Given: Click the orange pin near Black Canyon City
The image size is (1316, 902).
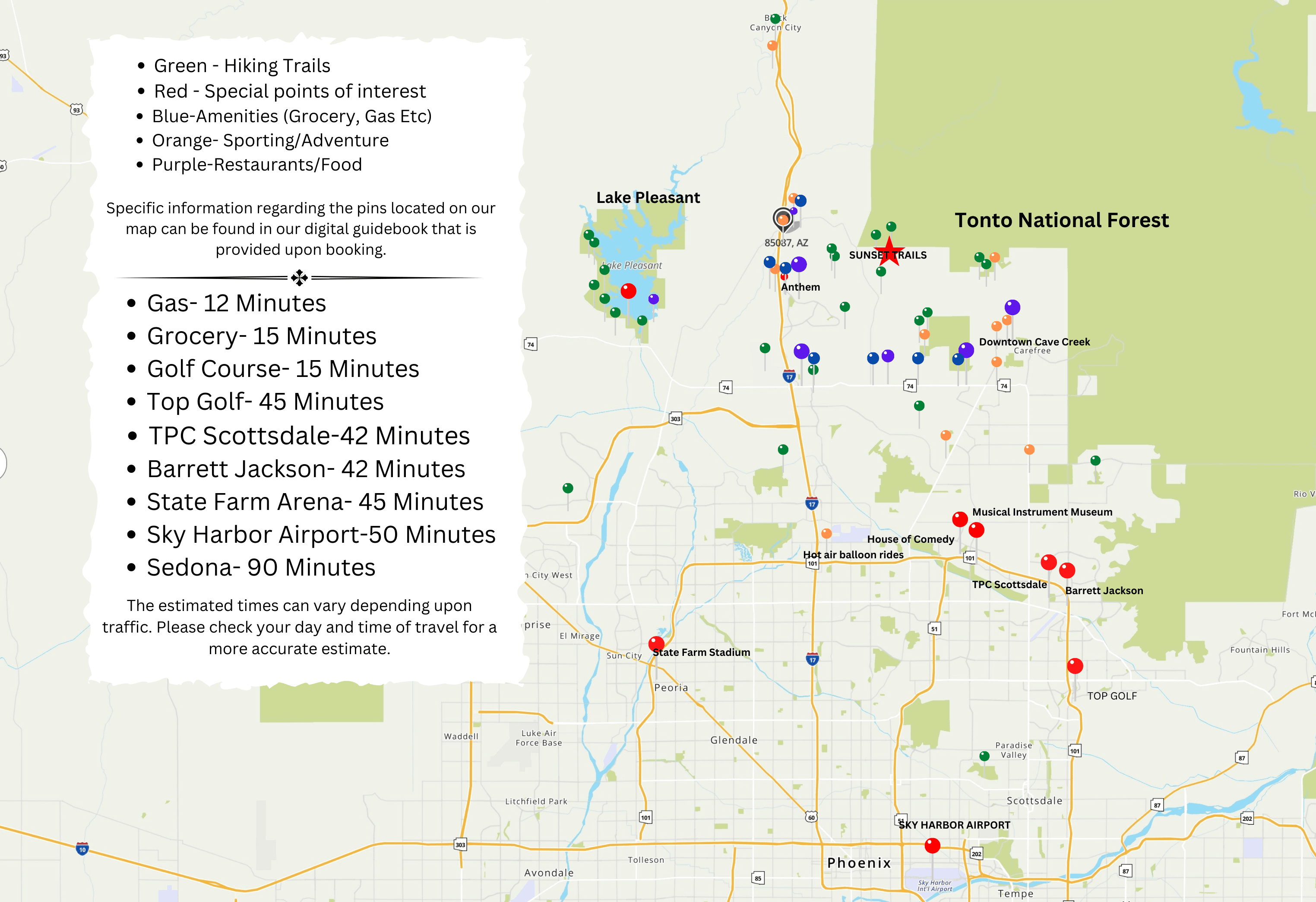Looking at the screenshot, I should pyautogui.click(x=772, y=45).
